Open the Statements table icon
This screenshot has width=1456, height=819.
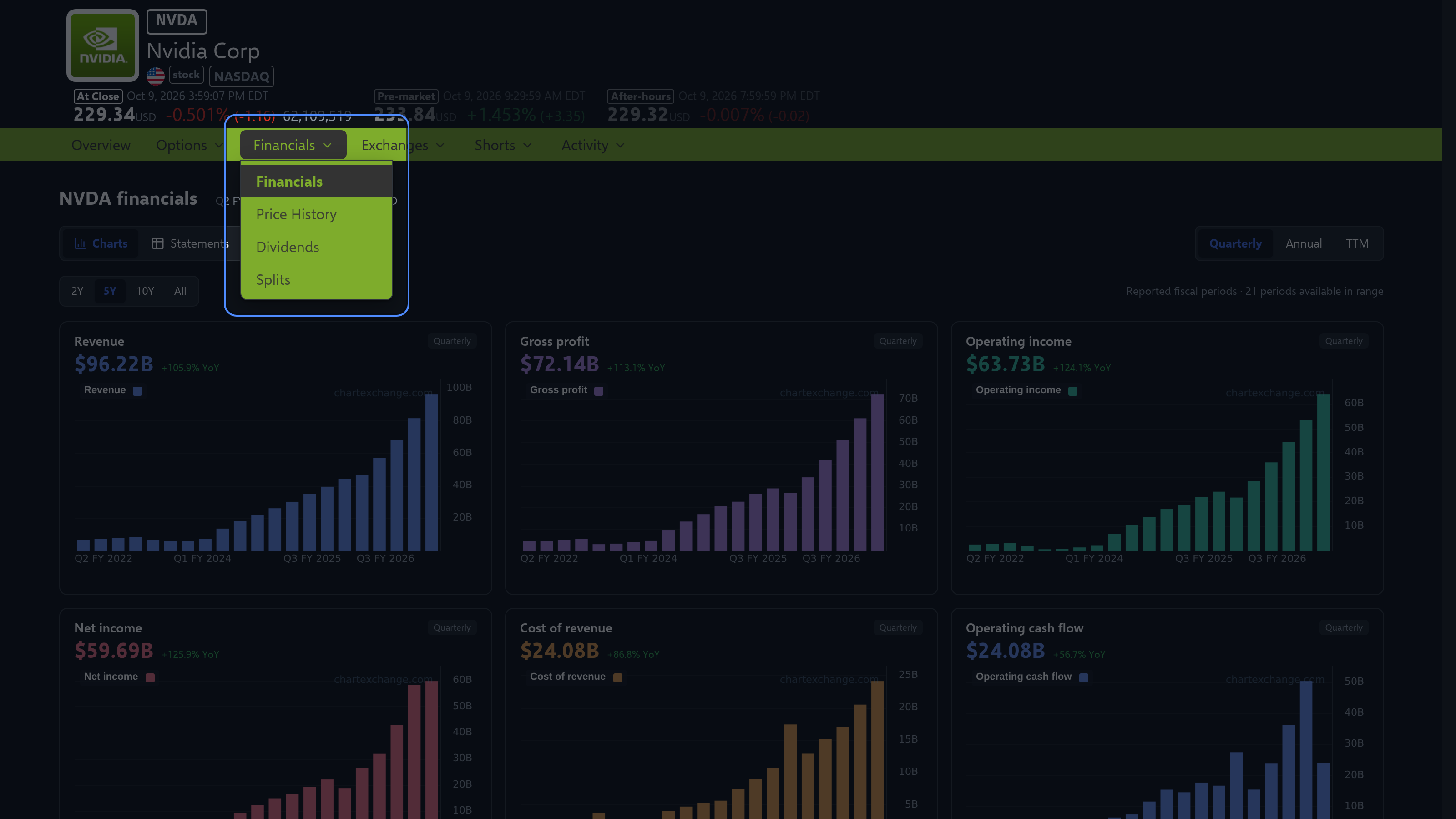tap(158, 243)
